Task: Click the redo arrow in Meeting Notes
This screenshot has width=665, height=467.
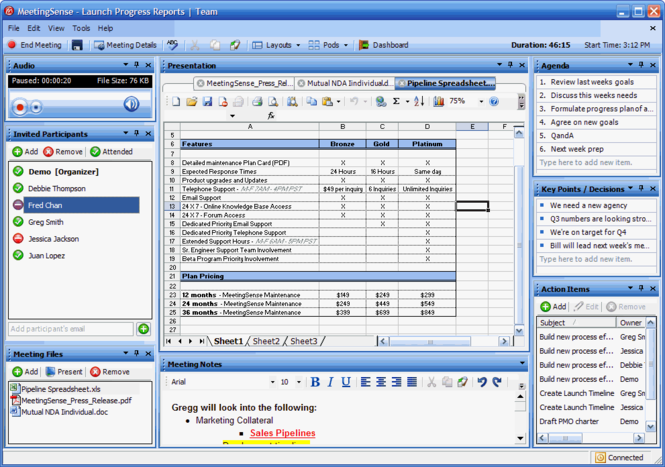Action: coord(497,382)
